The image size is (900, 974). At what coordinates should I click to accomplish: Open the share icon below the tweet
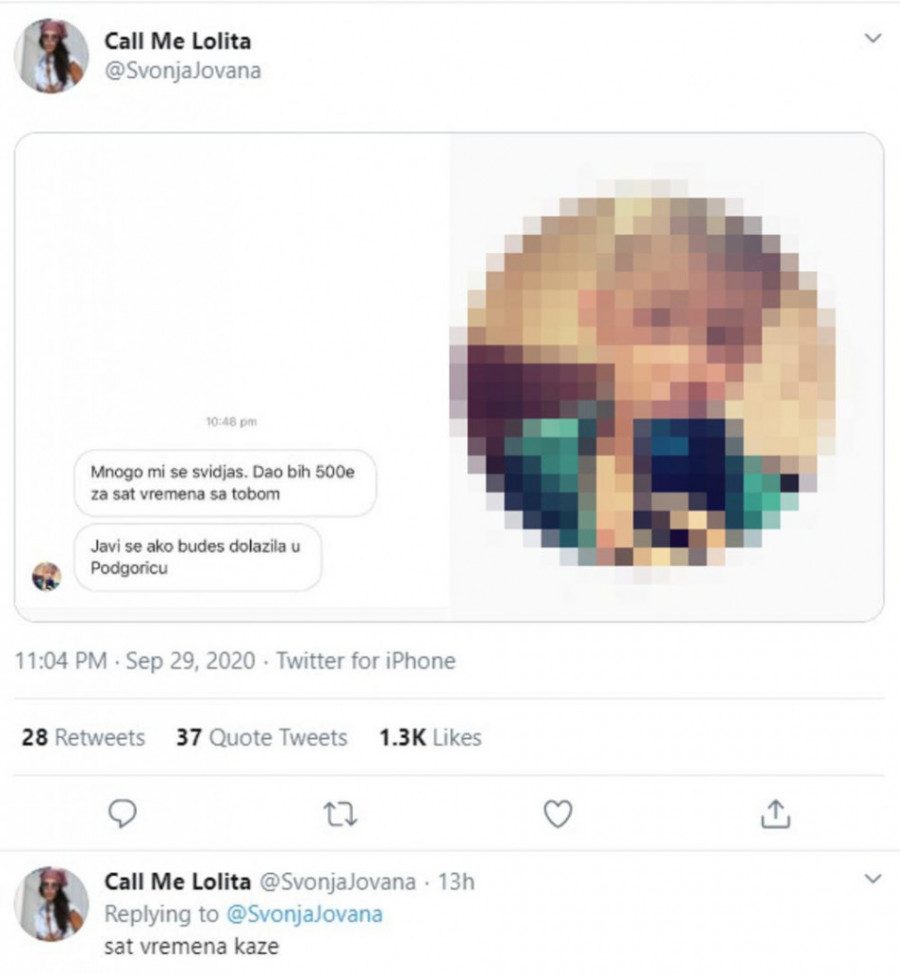[x=775, y=816]
